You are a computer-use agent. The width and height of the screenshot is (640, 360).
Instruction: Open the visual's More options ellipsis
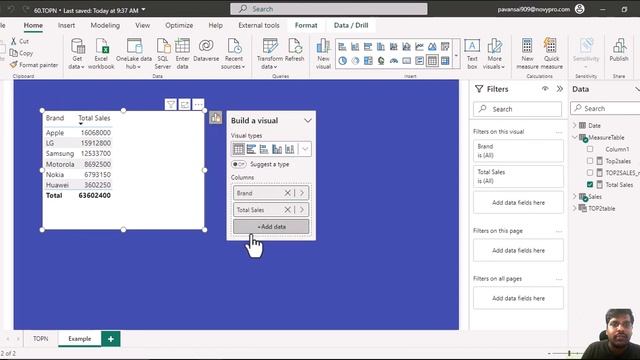[198, 104]
